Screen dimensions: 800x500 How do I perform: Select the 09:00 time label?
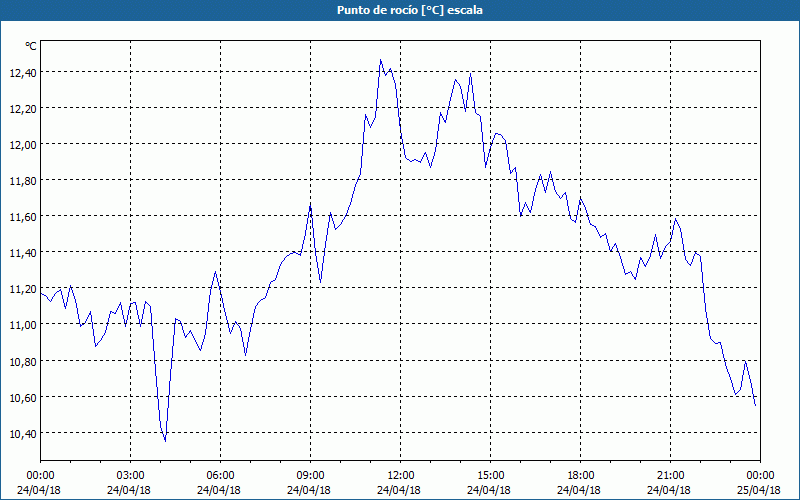(x=311, y=476)
